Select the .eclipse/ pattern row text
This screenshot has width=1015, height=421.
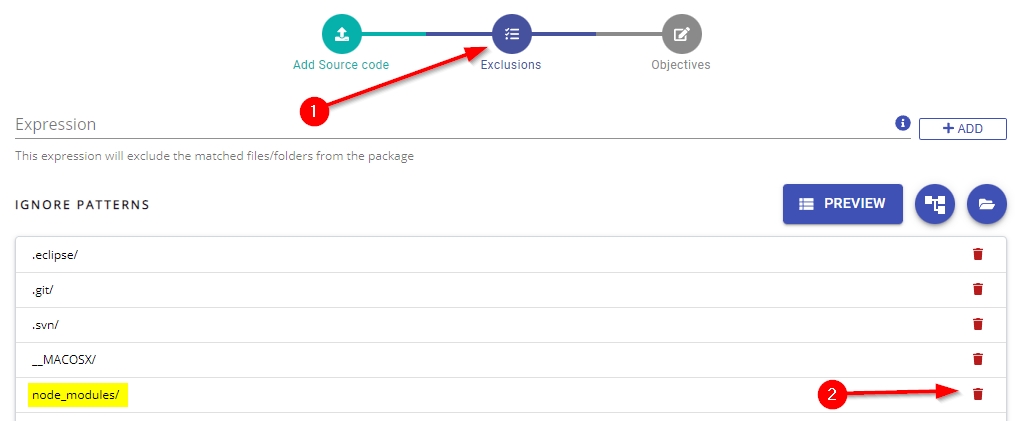55,255
